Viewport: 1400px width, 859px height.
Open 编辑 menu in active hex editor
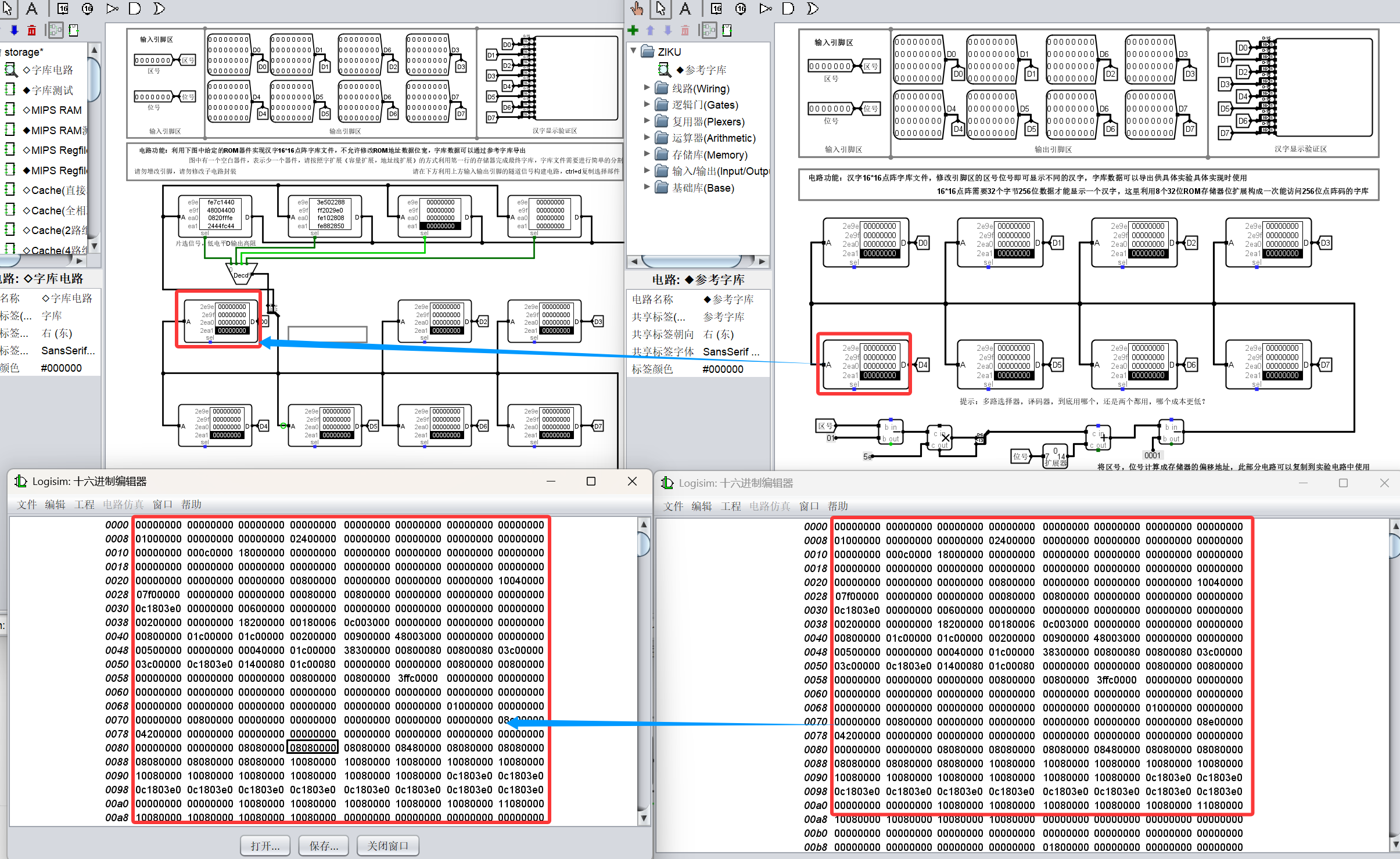[55, 504]
